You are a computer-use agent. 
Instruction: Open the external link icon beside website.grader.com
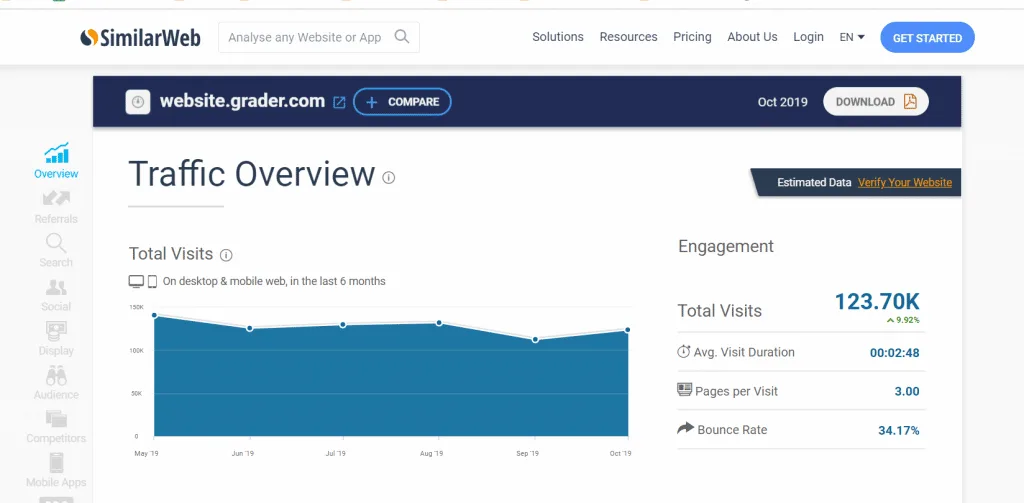339,103
